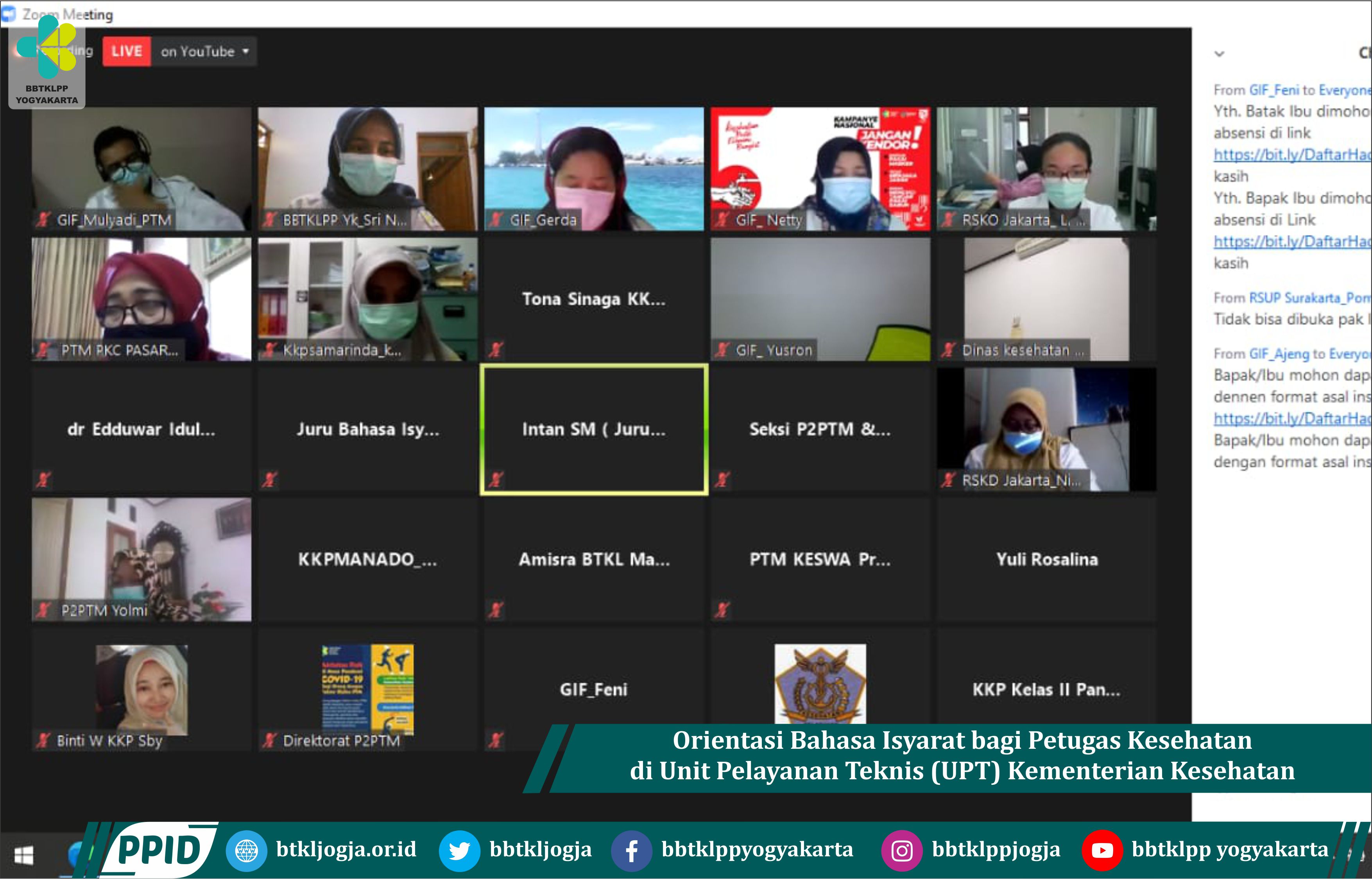Image resolution: width=1372 pixels, height=879 pixels.
Task: Click muted mic icon on Amisra BTKL tile
Action: (x=496, y=610)
